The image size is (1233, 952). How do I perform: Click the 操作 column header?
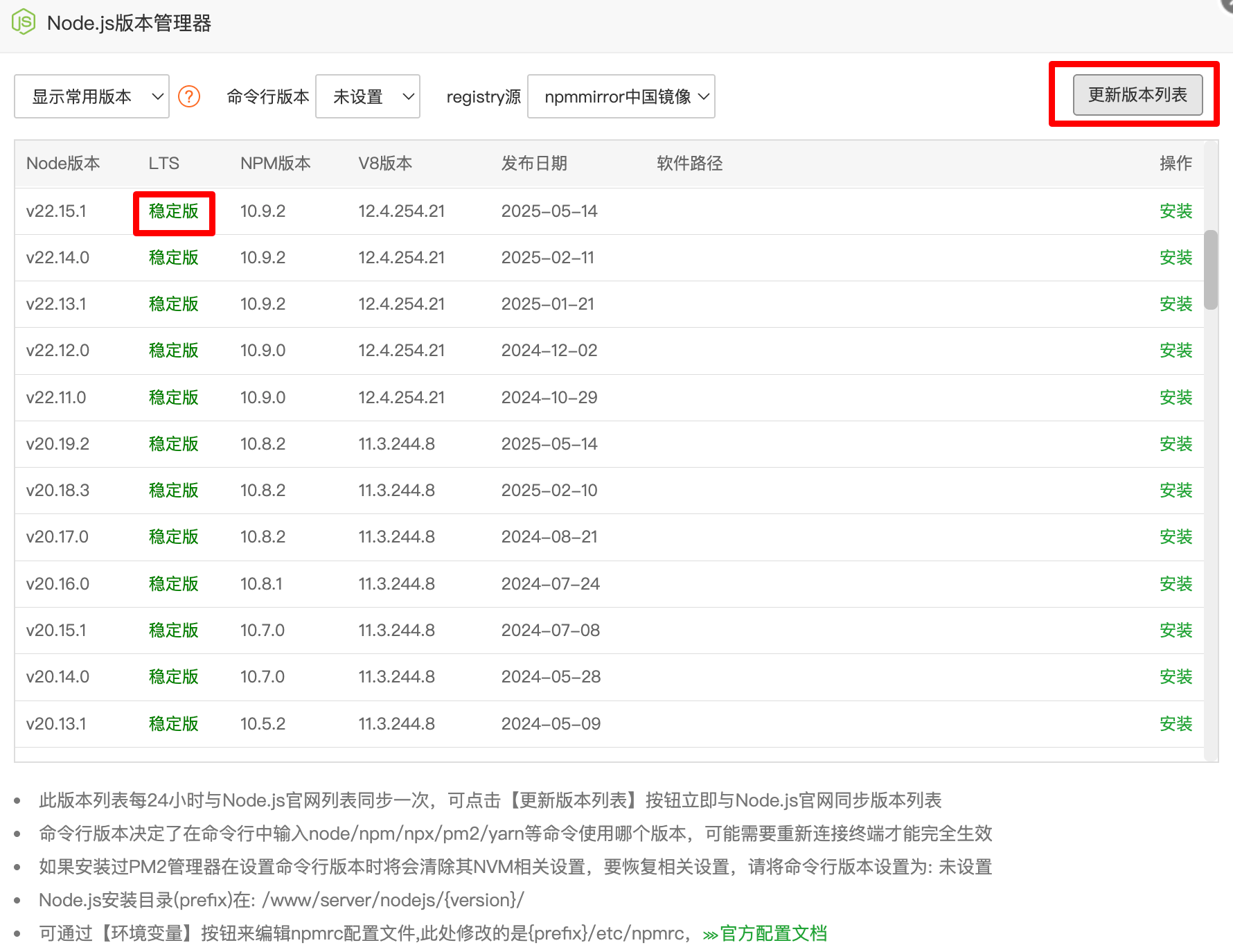[1176, 164]
